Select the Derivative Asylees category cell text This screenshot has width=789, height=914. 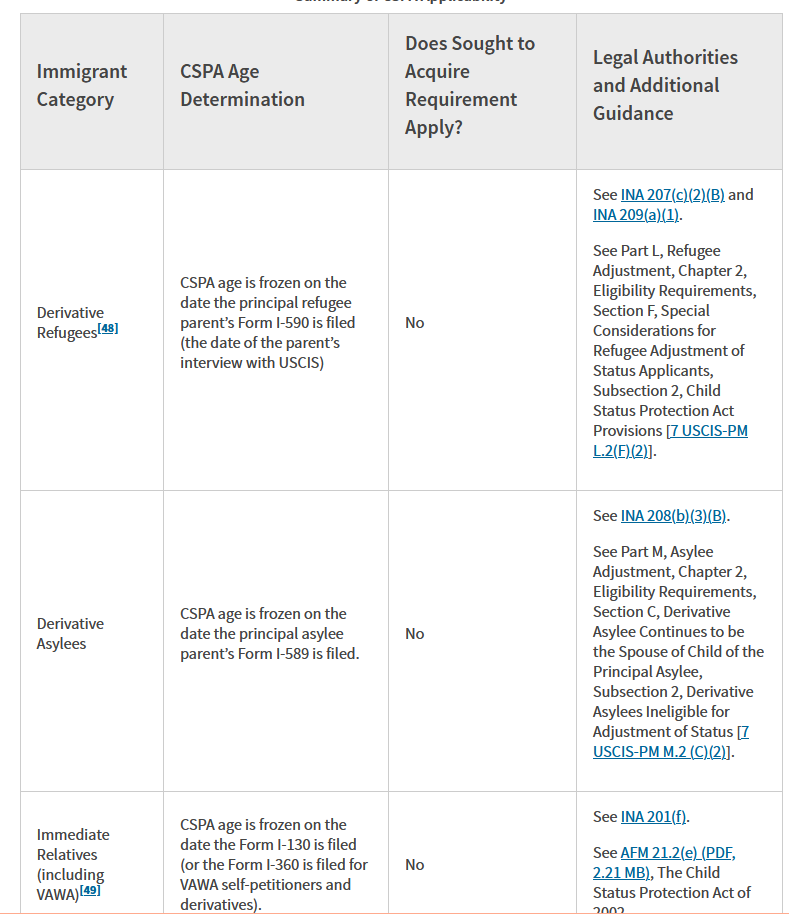coord(70,634)
